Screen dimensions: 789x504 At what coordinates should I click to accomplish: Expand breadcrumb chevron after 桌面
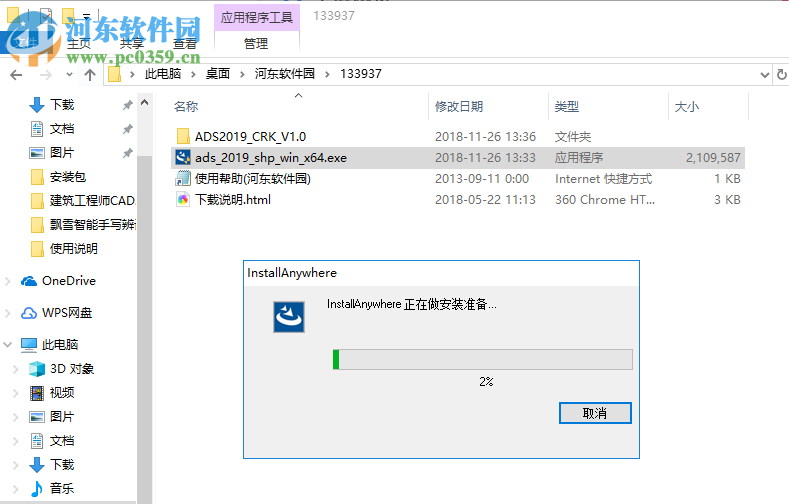coord(242,74)
